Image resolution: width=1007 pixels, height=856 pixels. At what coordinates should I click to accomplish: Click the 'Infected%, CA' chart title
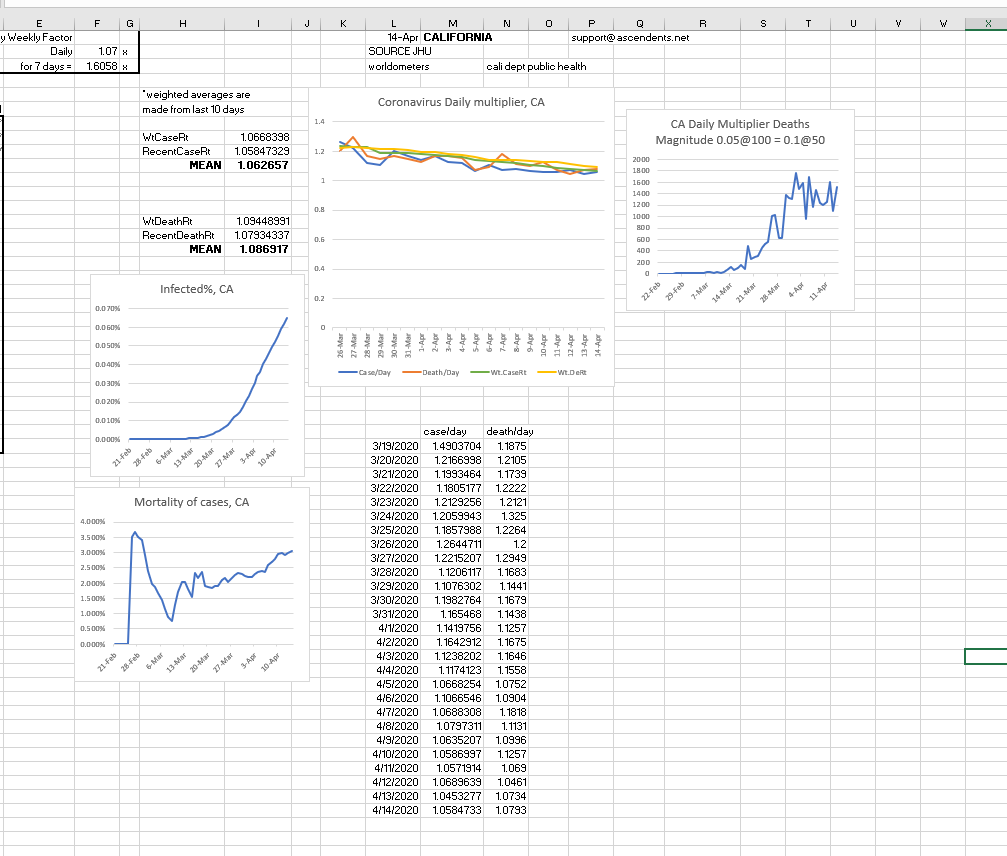tap(196, 289)
